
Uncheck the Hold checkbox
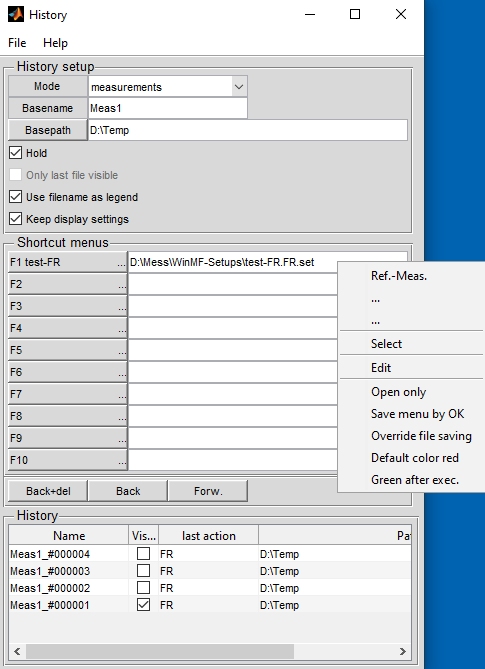(15, 153)
